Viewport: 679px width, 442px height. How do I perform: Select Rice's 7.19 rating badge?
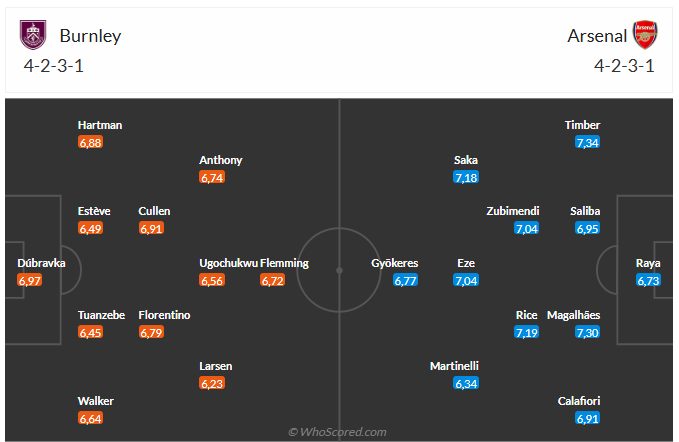pos(527,333)
